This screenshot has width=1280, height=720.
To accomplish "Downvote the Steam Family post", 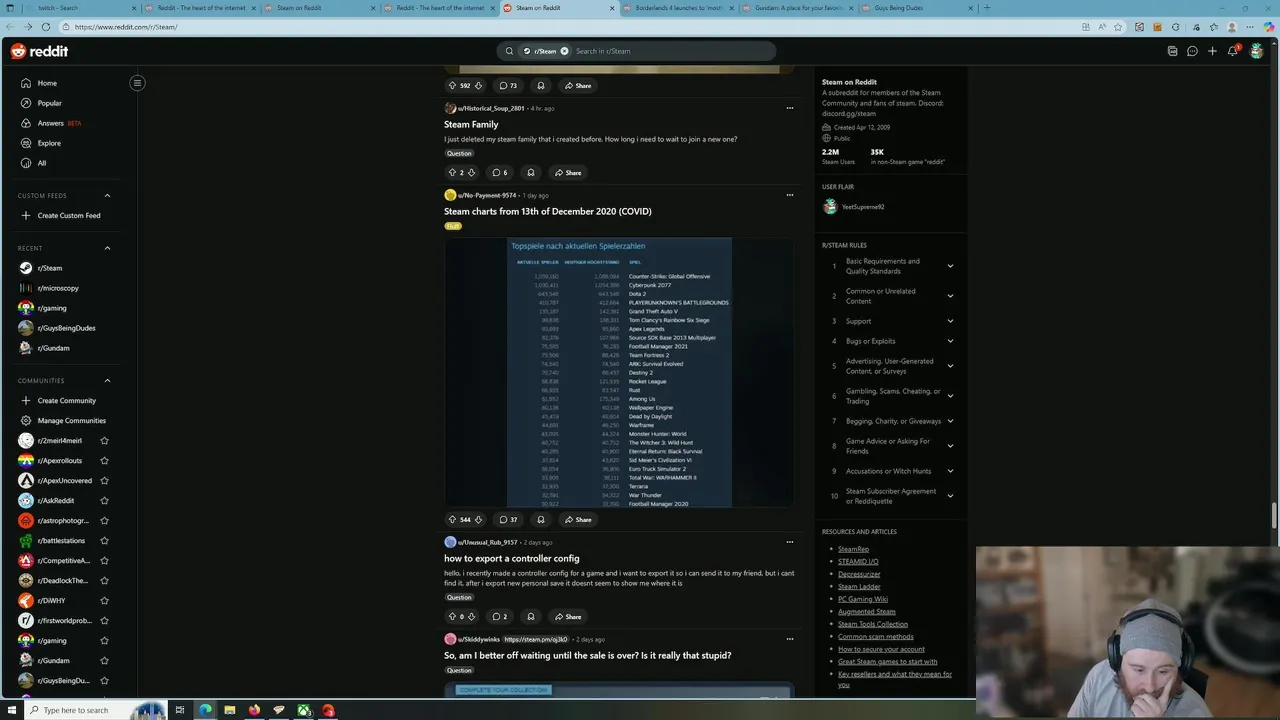I will [x=471, y=172].
